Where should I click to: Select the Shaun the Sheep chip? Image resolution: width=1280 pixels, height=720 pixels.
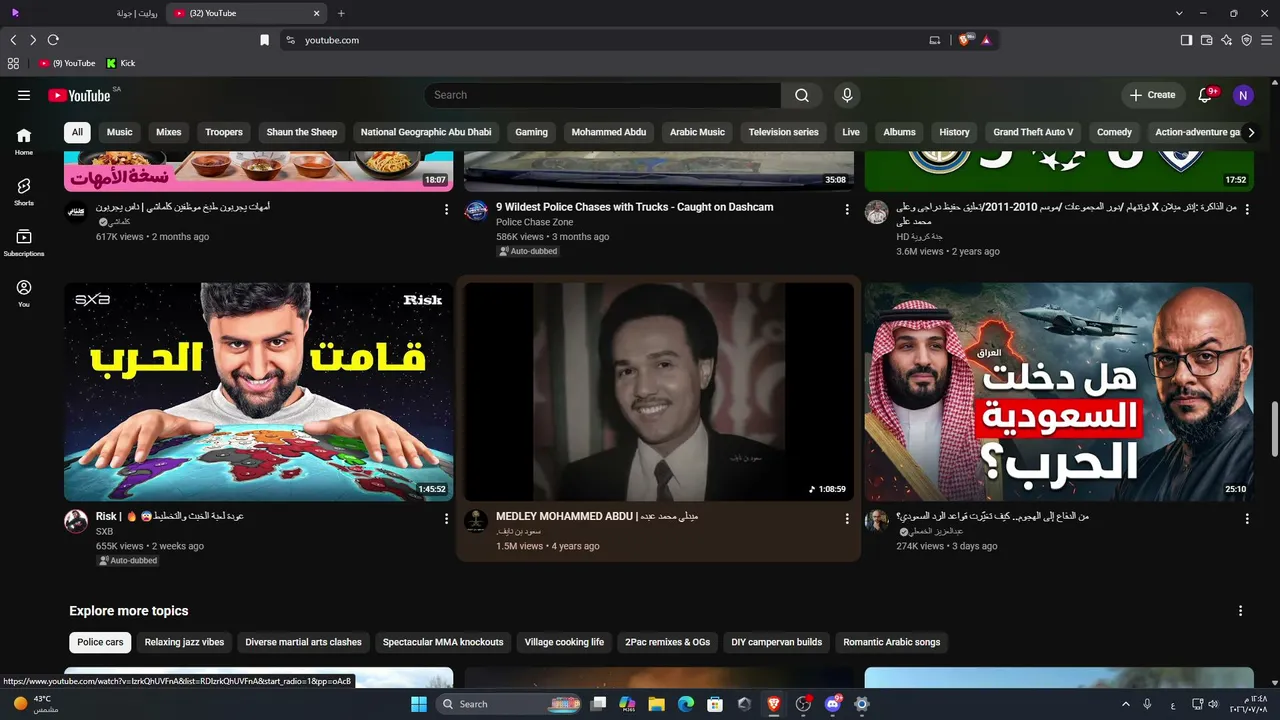pos(302,132)
